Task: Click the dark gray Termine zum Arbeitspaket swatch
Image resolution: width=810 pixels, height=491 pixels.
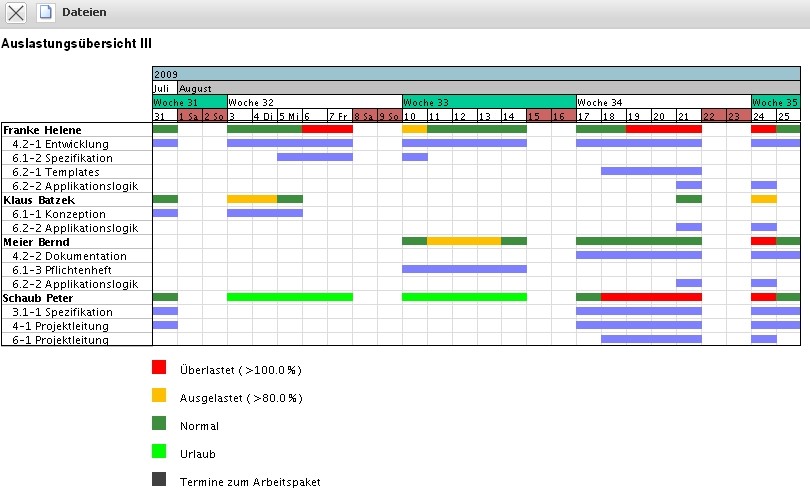Action: (x=159, y=480)
